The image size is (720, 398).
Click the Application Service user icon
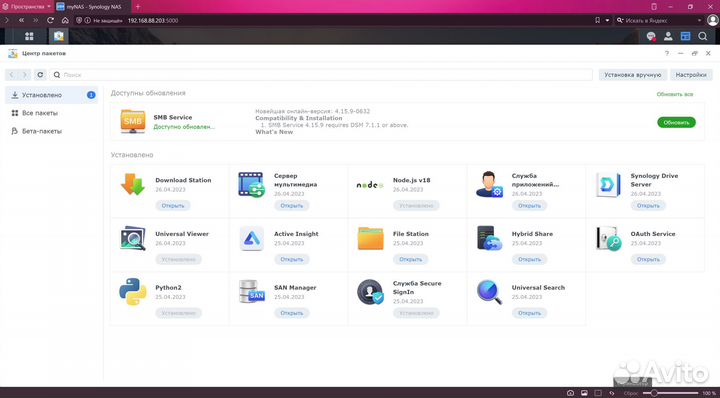tap(489, 184)
